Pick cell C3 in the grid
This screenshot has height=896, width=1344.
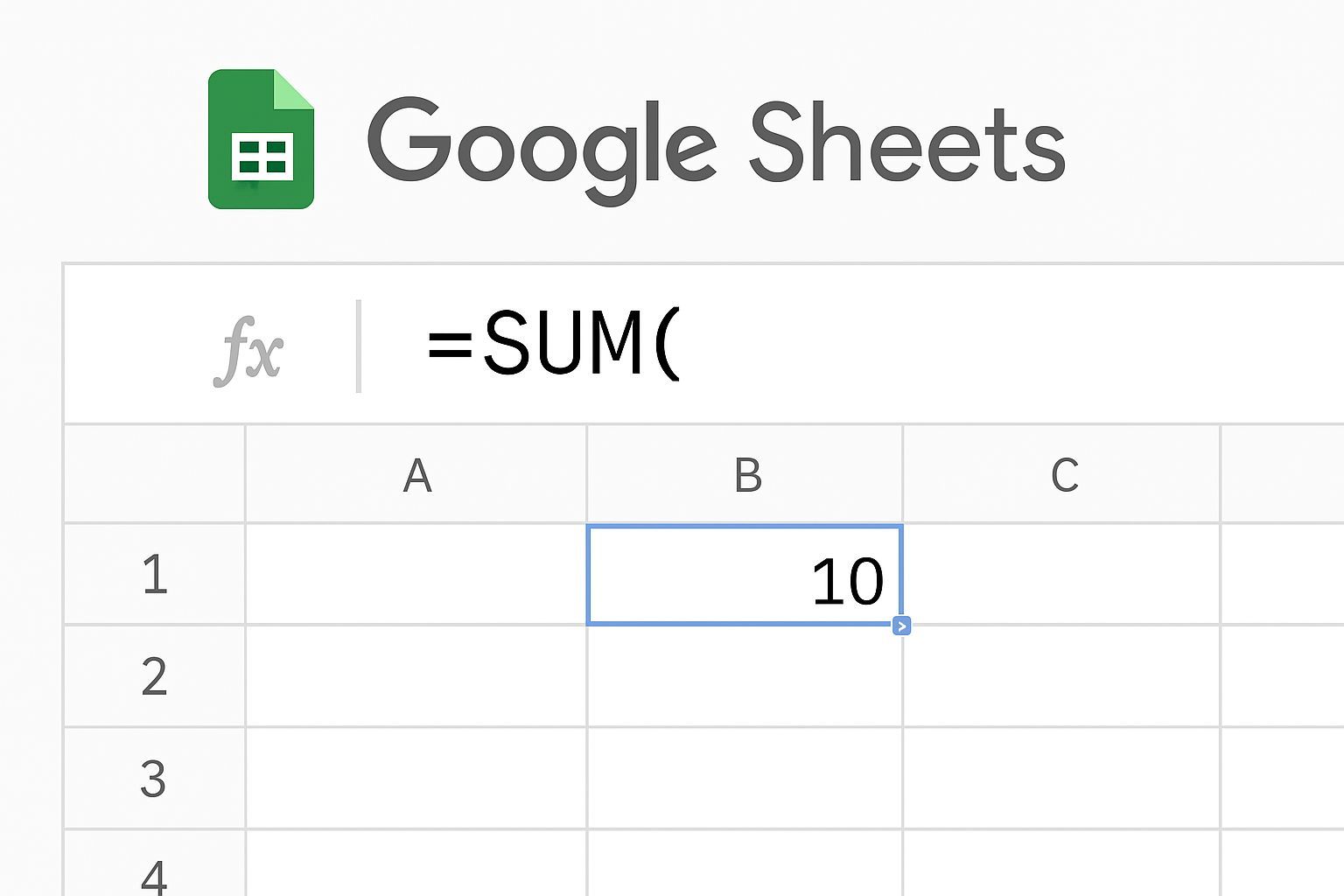point(1061,778)
